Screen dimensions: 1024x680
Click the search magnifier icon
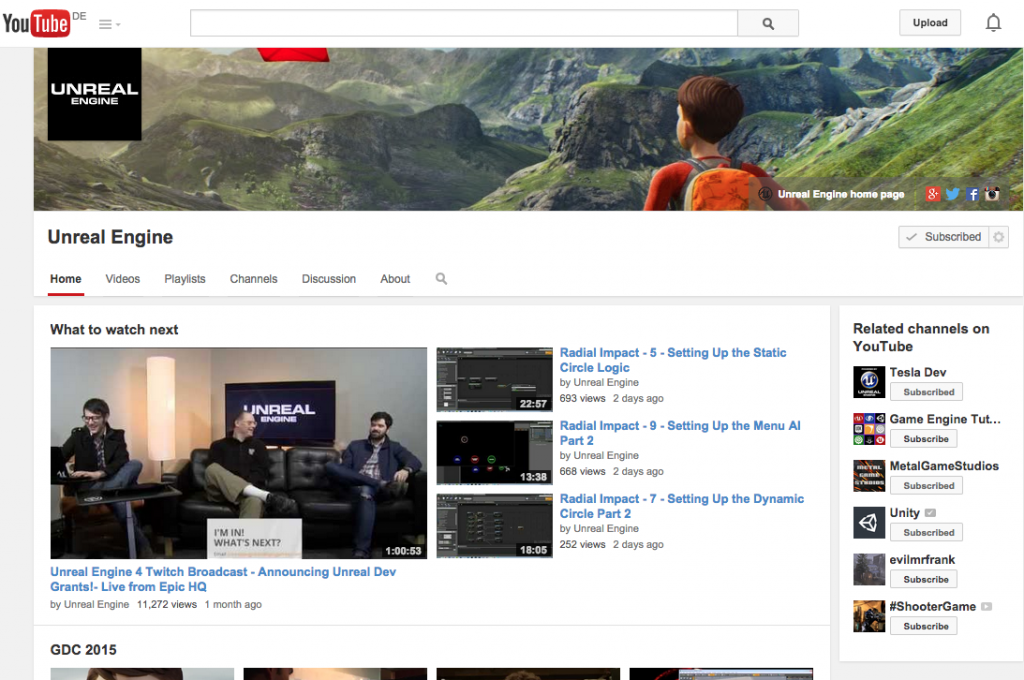pyautogui.click(x=768, y=22)
